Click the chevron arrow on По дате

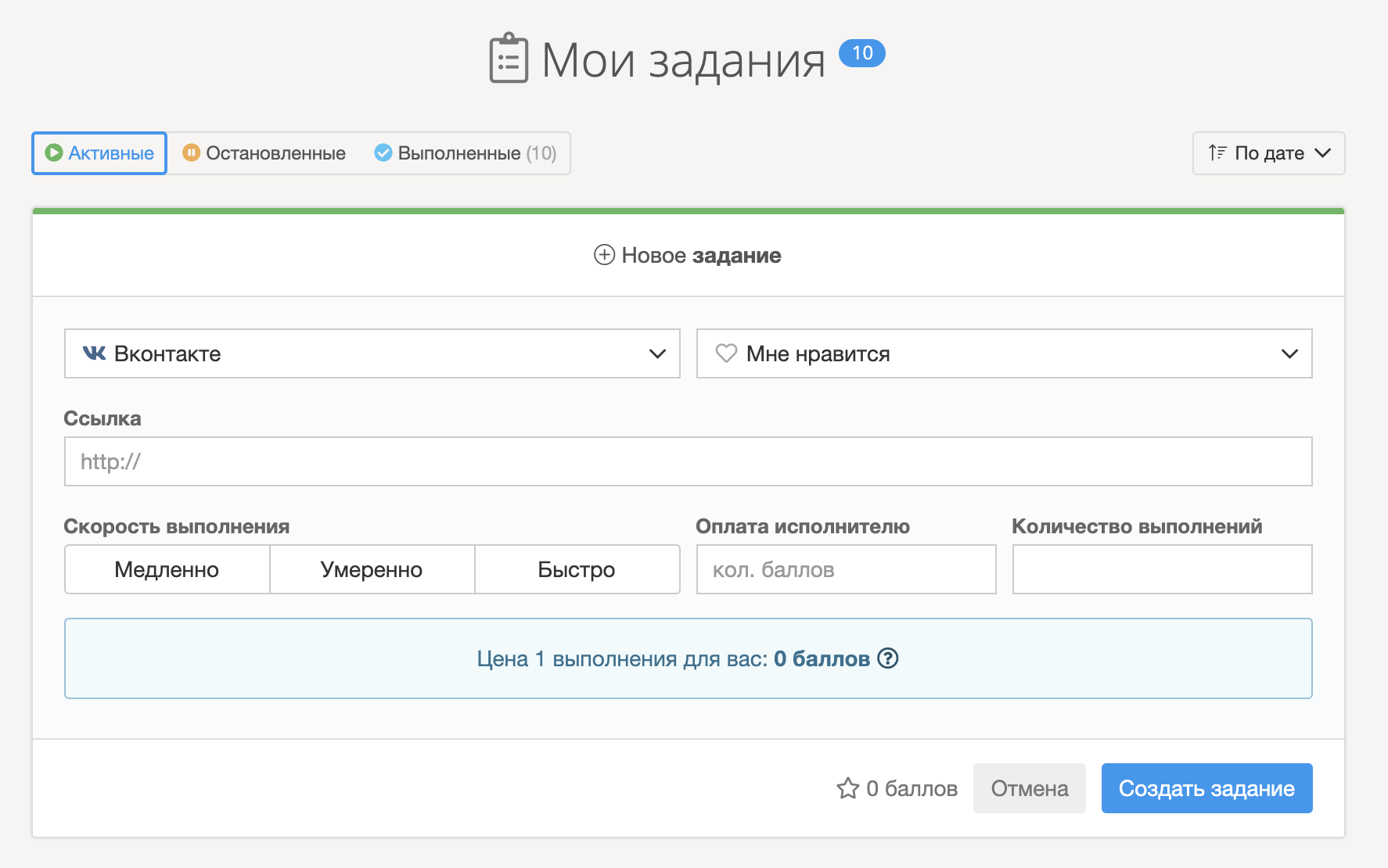pyautogui.click(x=1322, y=153)
